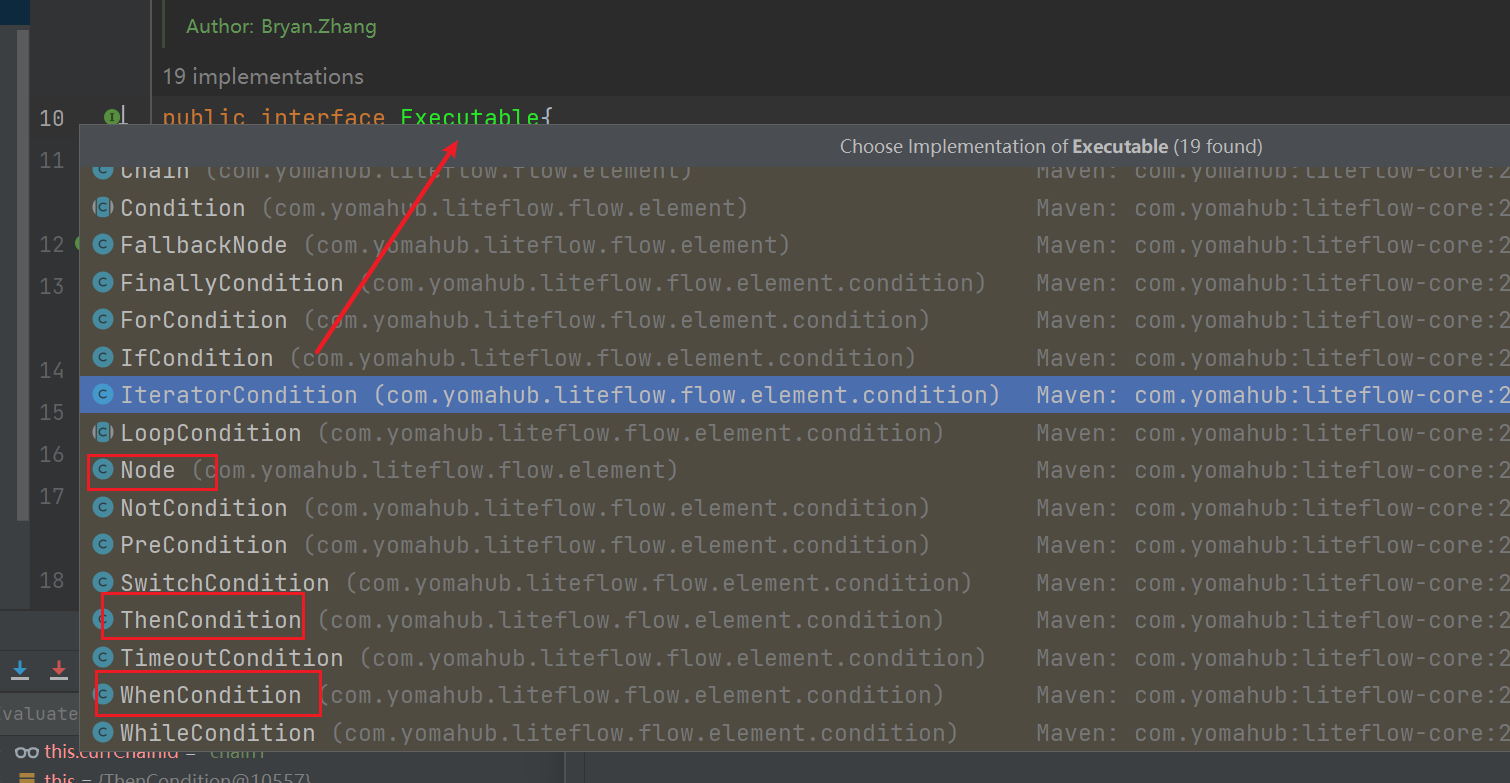Click the red download arrow icon
Screen dimensions: 1510x783
[58, 670]
